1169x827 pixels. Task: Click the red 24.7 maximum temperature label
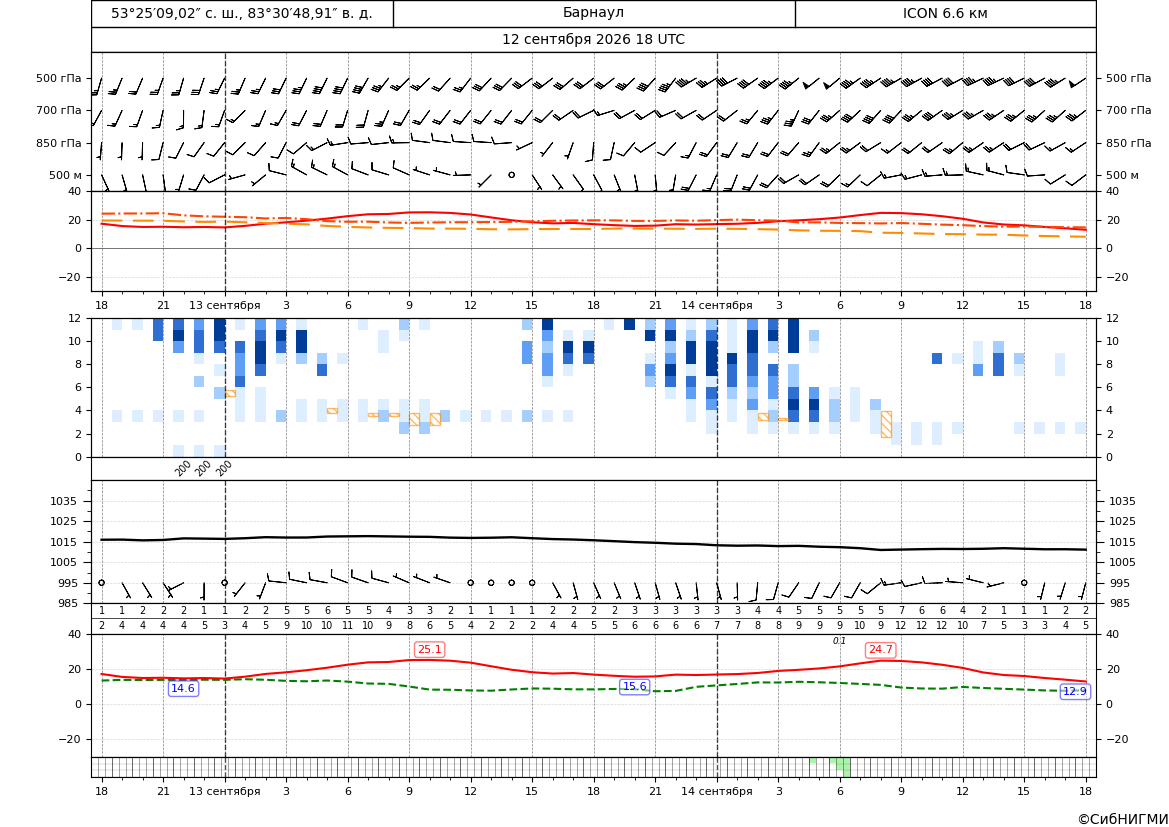pyautogui.click(x=880, y=650)
